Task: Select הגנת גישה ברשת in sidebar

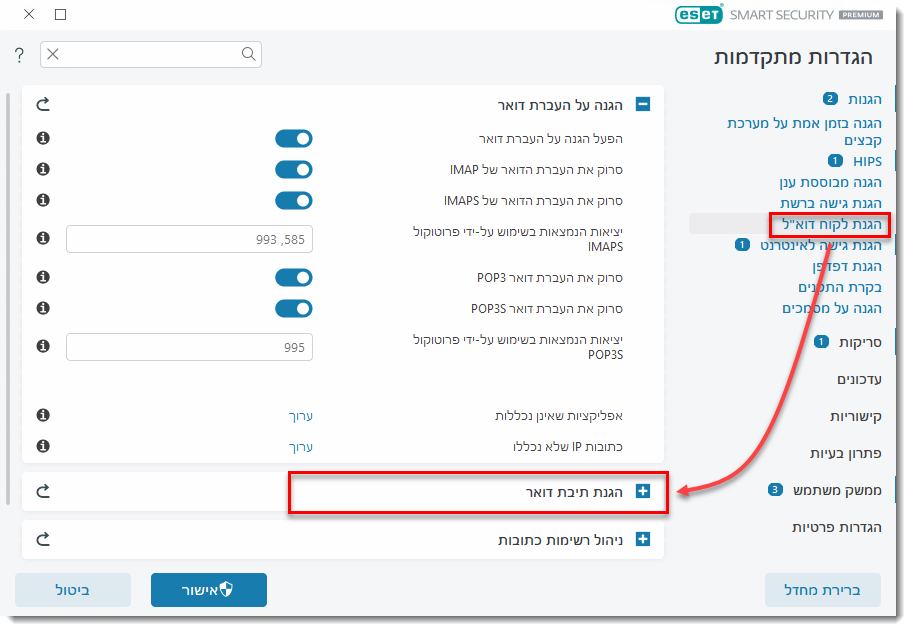Action: click(x=831, y=203)
